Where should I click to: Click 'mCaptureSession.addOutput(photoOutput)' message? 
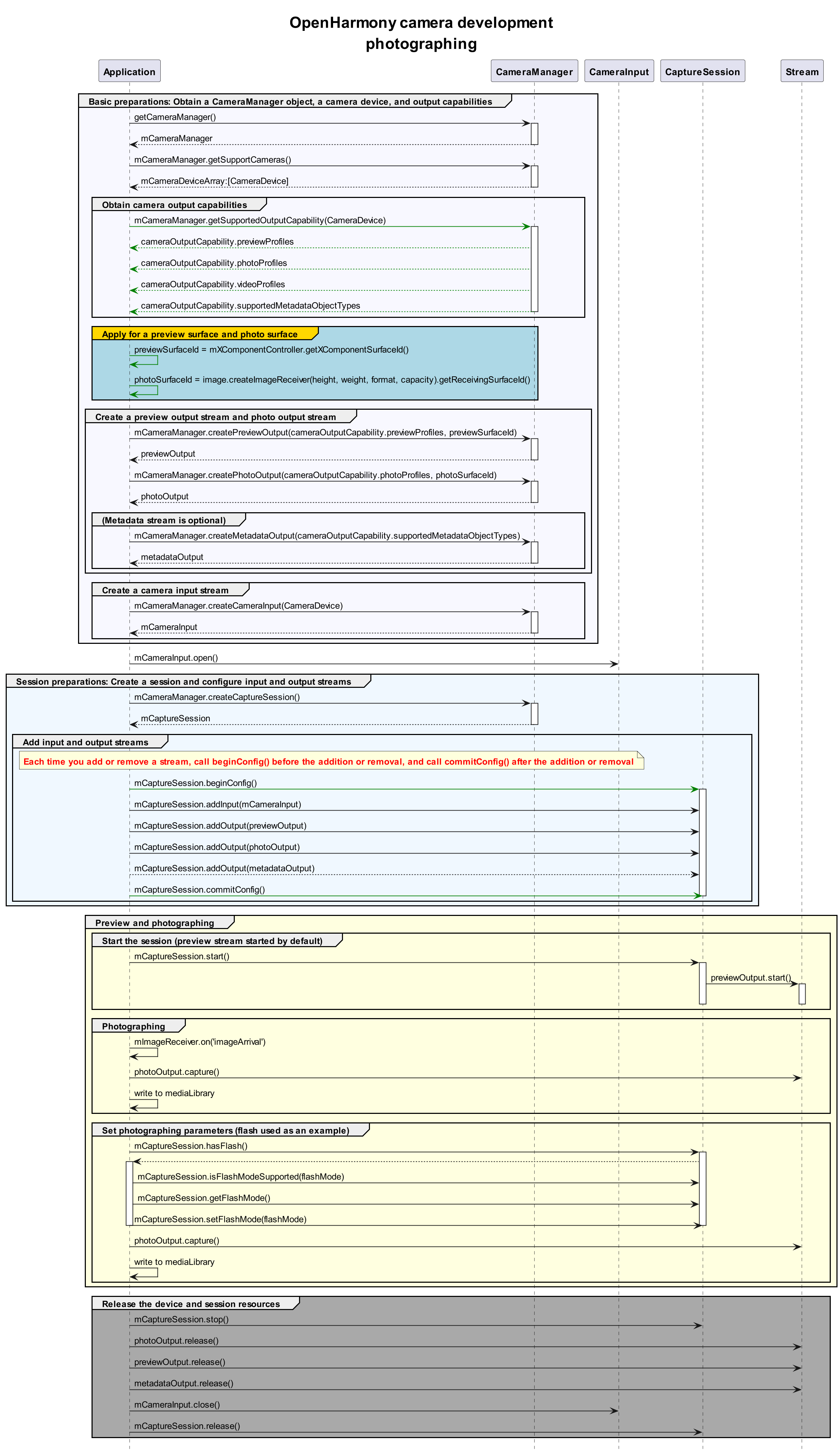[x=217, y=847]
